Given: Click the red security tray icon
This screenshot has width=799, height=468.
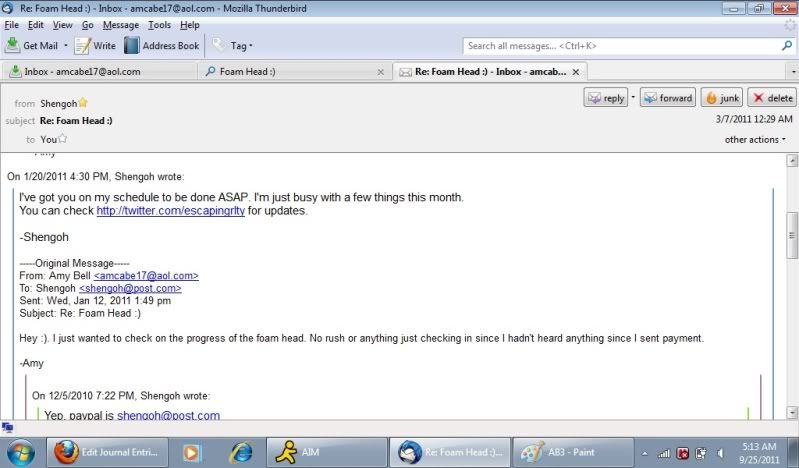Looking at the screenshot, I should point(682,453).
